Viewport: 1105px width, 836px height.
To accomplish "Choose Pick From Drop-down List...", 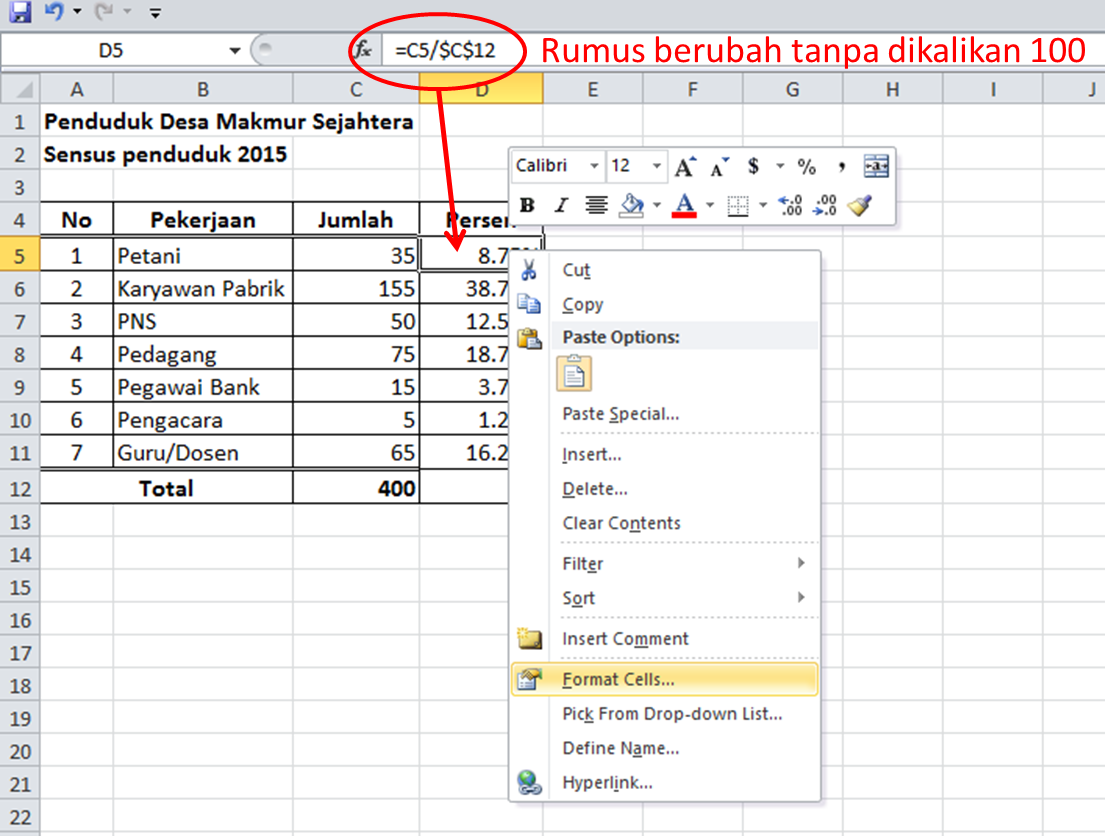I will 665,714.
